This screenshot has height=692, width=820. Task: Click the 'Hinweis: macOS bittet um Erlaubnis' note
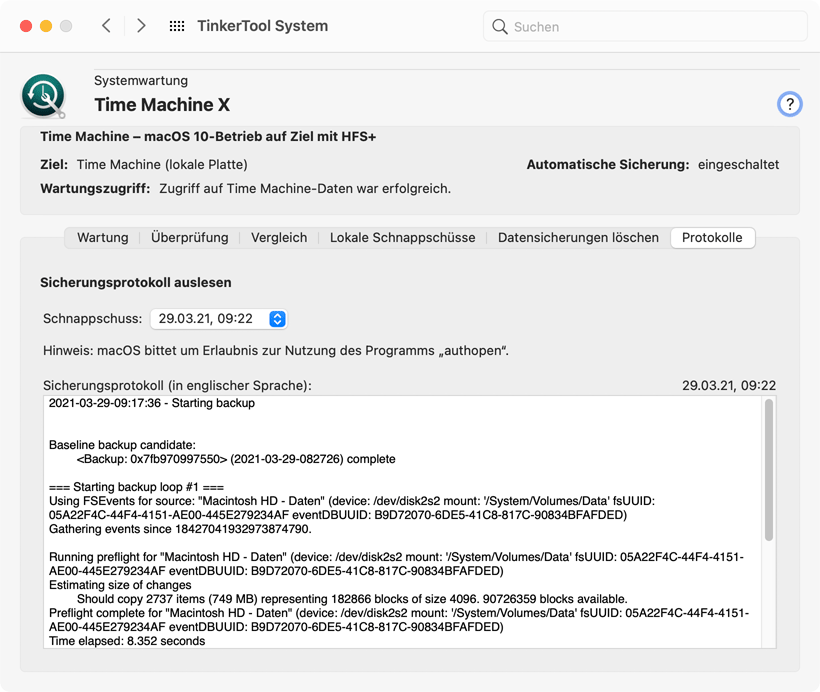(x=276, y=350)
